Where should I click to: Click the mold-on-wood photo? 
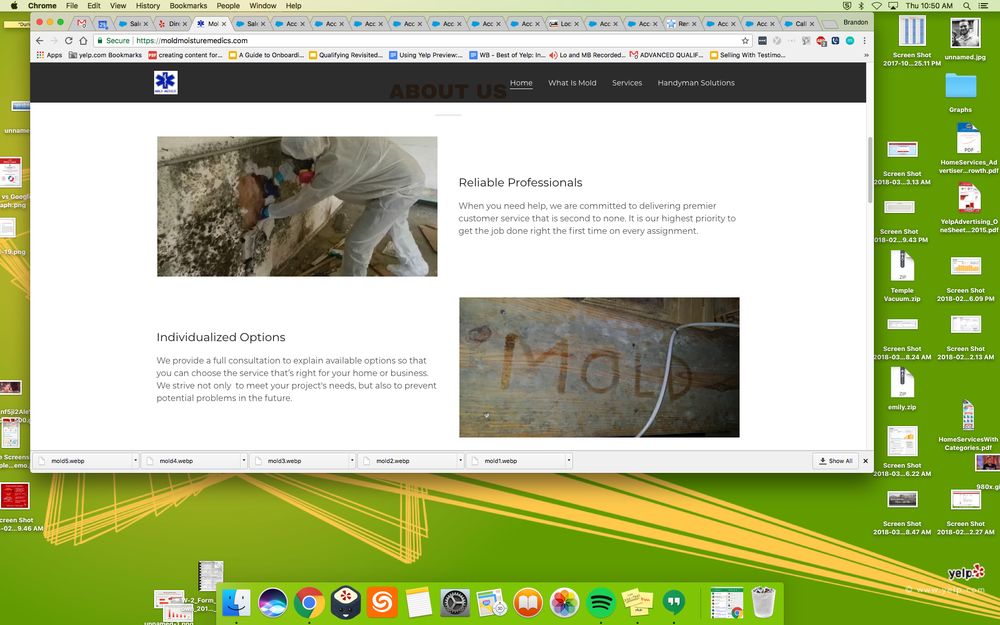point(599,367)
